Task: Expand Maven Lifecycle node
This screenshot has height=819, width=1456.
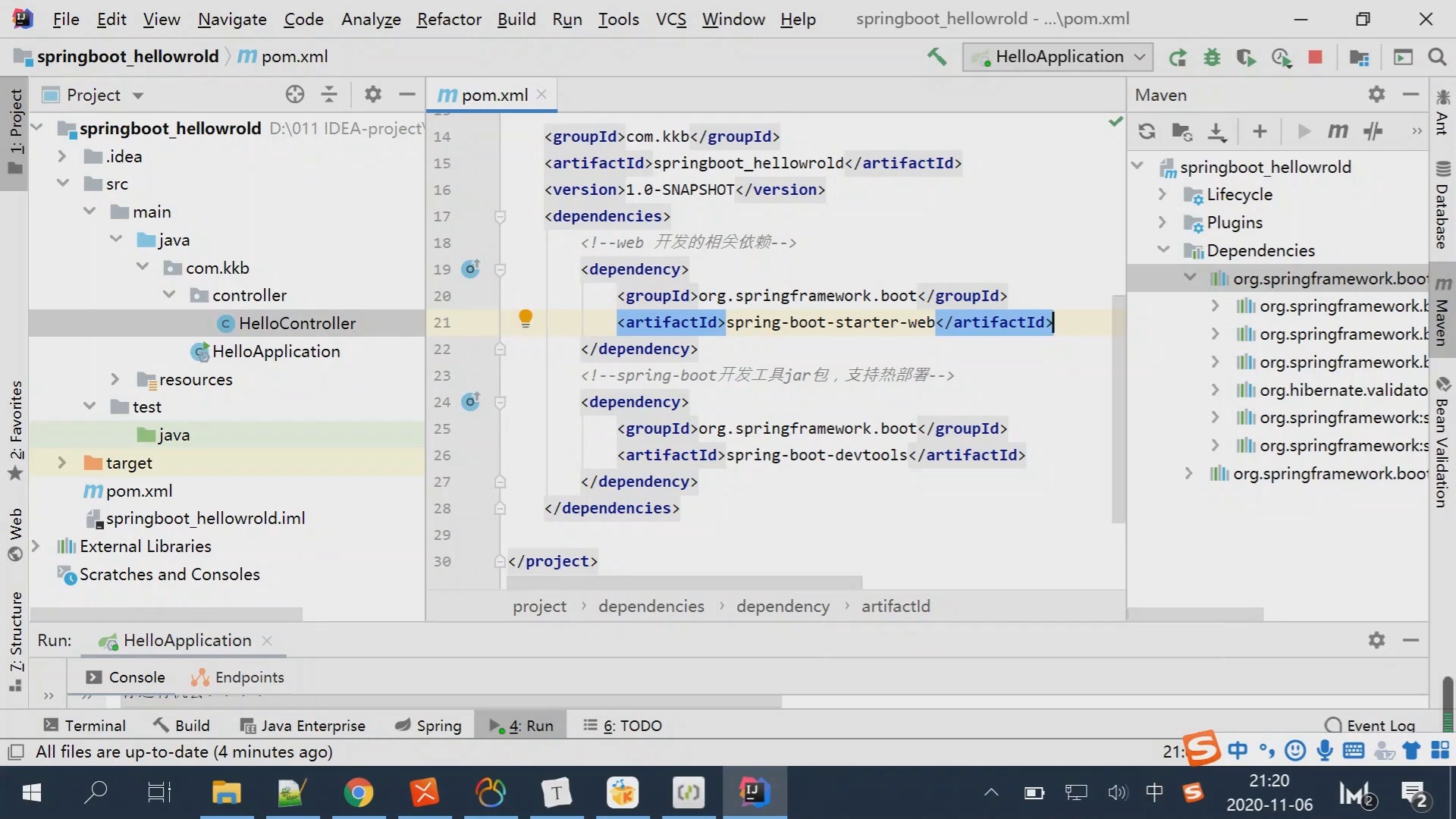Action: pyautogui.click(x=1163, y=194)
